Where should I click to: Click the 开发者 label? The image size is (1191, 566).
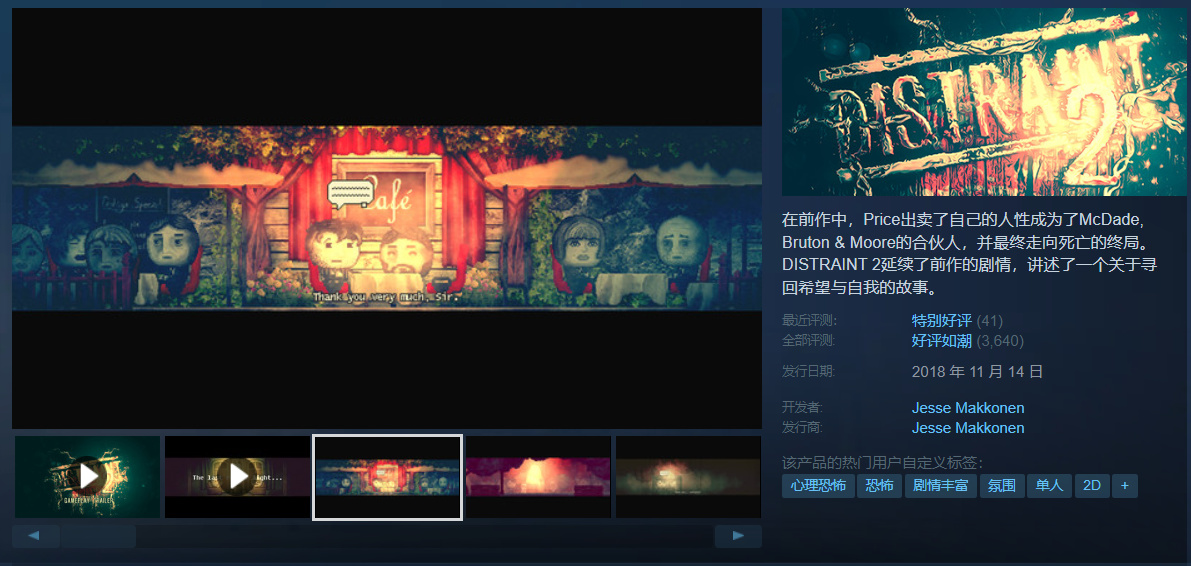802,407
